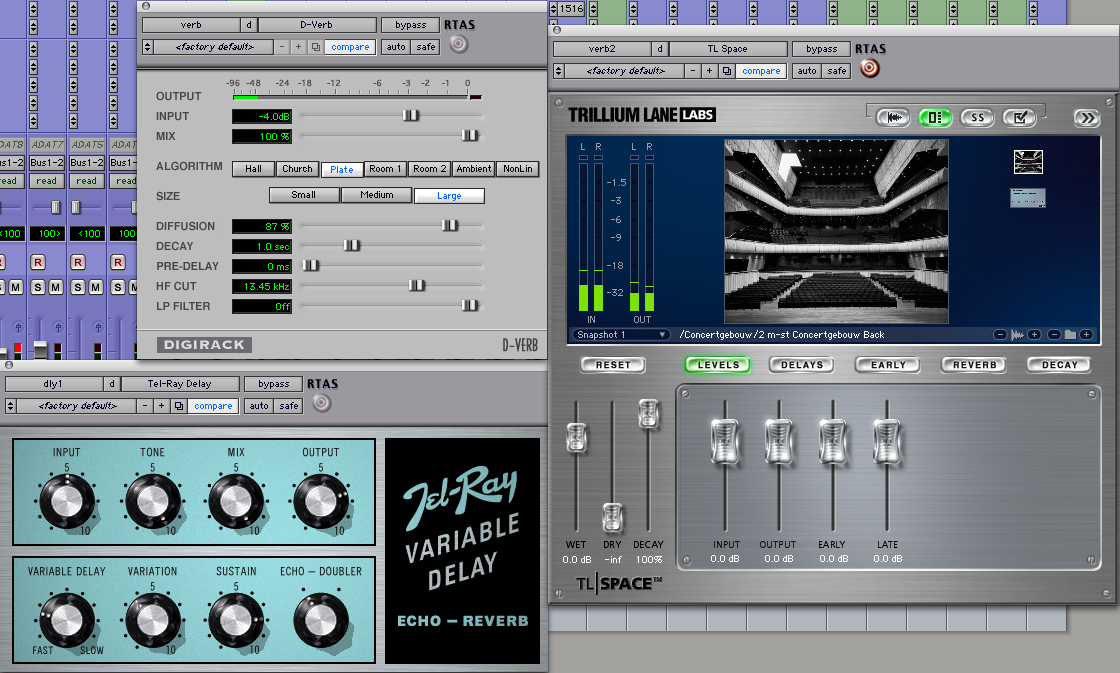1120x673 pixels.
Task: Click TL Space auto button
Action: pyautogui.click(x=806, y=71)
